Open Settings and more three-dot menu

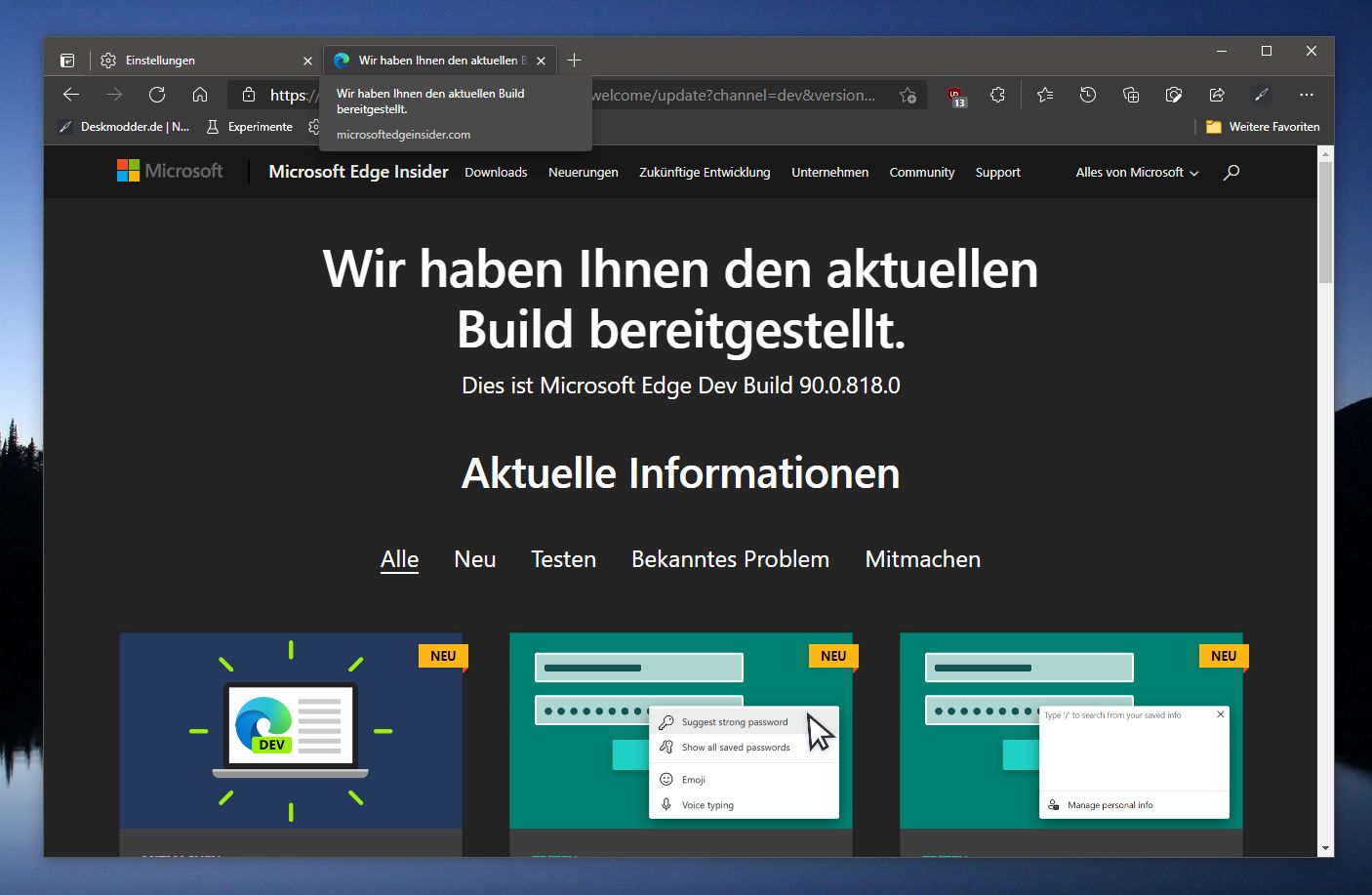(1307, 95)
